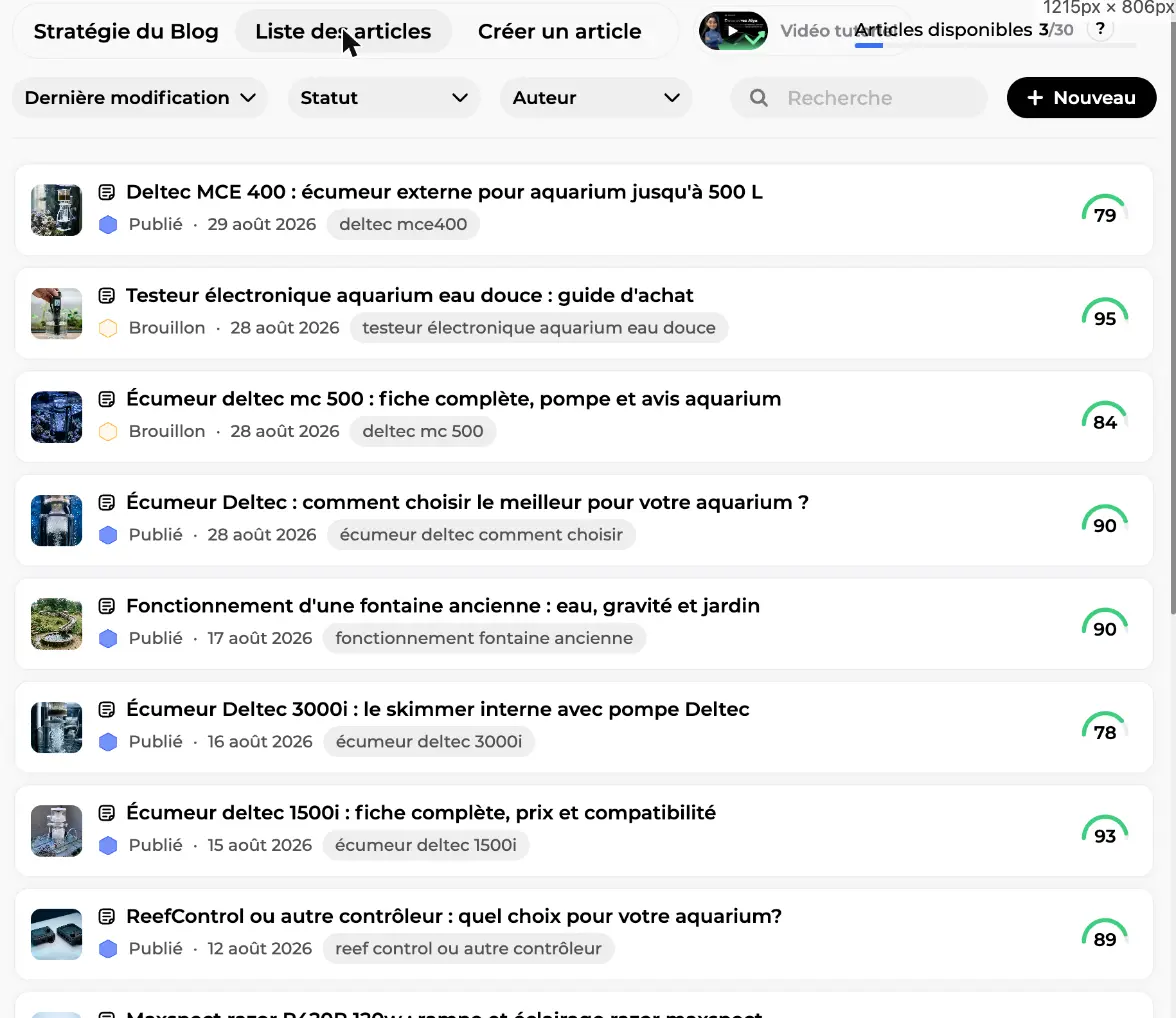The width and height of the screenshot is (1176, 1018).
Task: View the score 78 gauge
Action: click(1105, 728)
